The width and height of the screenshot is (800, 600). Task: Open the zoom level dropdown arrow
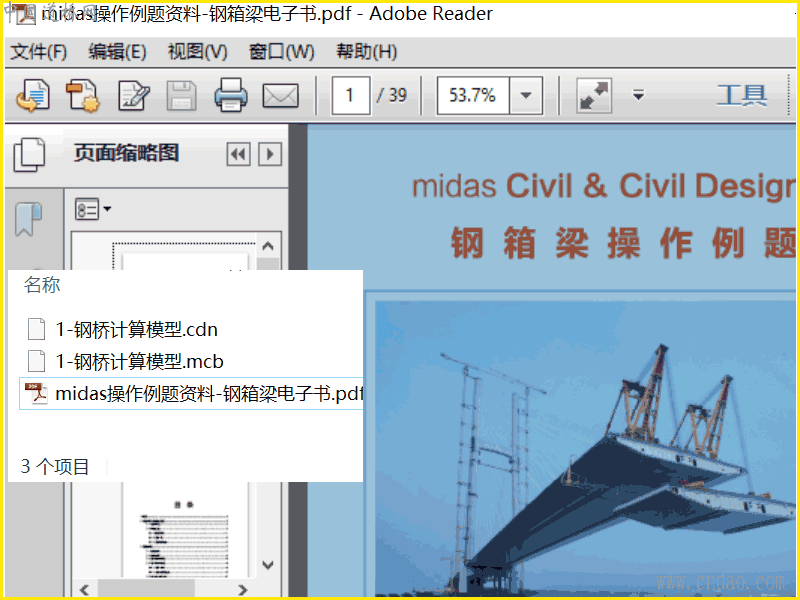(526, 95)
